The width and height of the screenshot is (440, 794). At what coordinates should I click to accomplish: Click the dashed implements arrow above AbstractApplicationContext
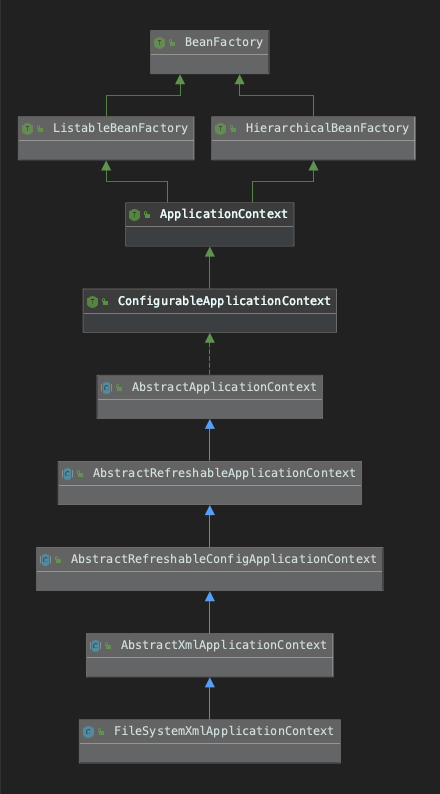point(210,354)
